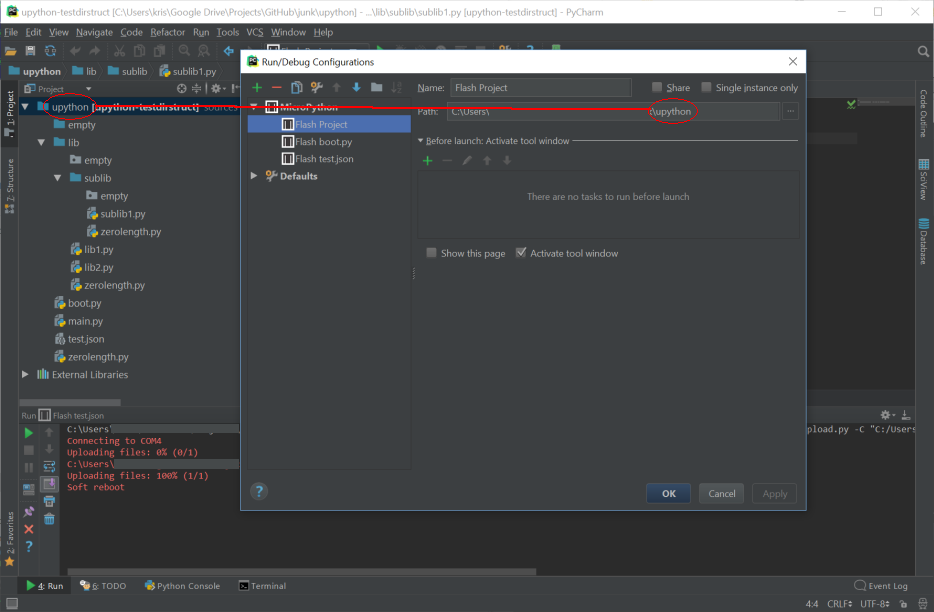Viewport: 934px width, 612px height.
Task: Print run output with printer icon
Action: pos(49,502)
